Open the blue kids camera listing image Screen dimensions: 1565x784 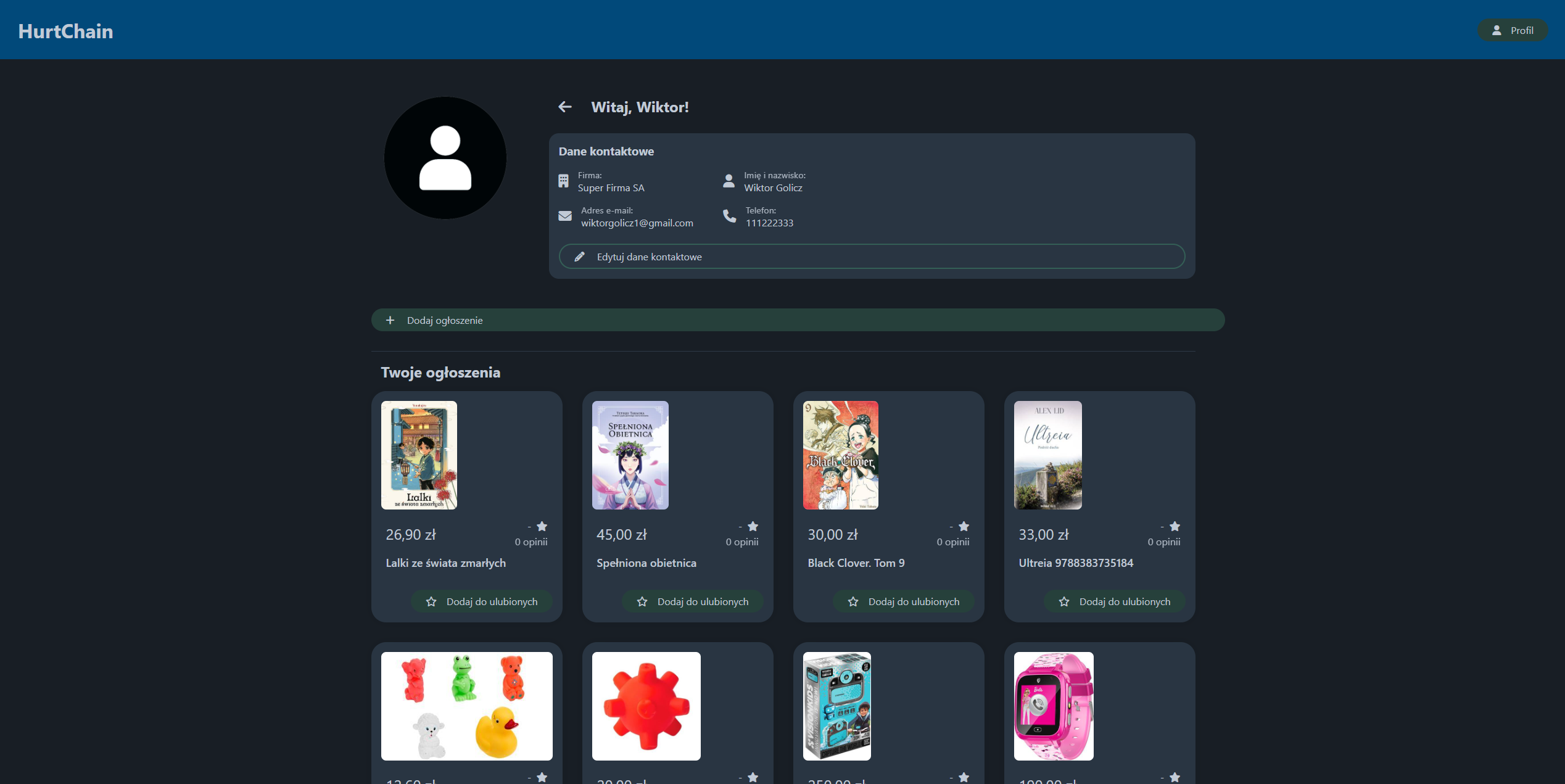836,706
